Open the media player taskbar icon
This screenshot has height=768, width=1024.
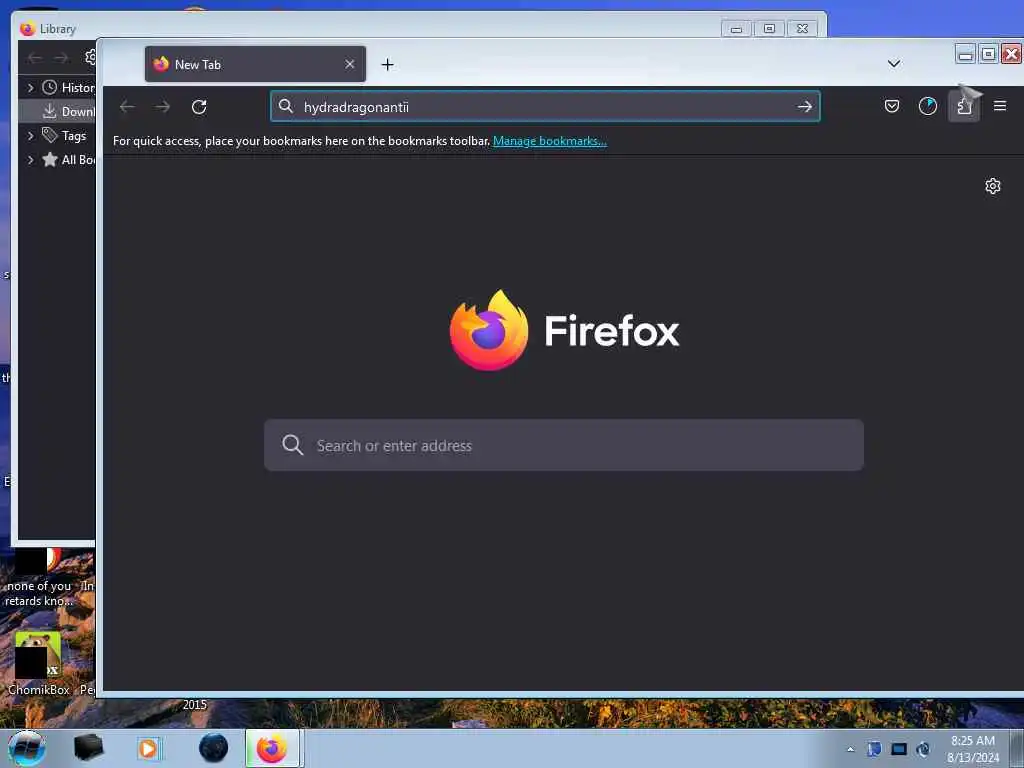click(x=148, y=748)
